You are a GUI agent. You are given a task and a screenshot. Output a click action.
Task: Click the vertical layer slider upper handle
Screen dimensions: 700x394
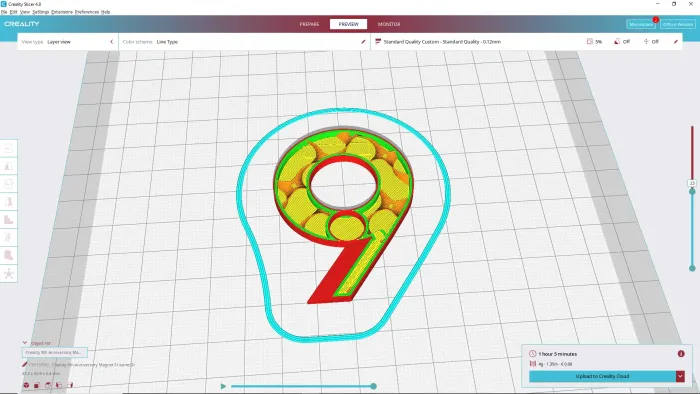(692, 191)
